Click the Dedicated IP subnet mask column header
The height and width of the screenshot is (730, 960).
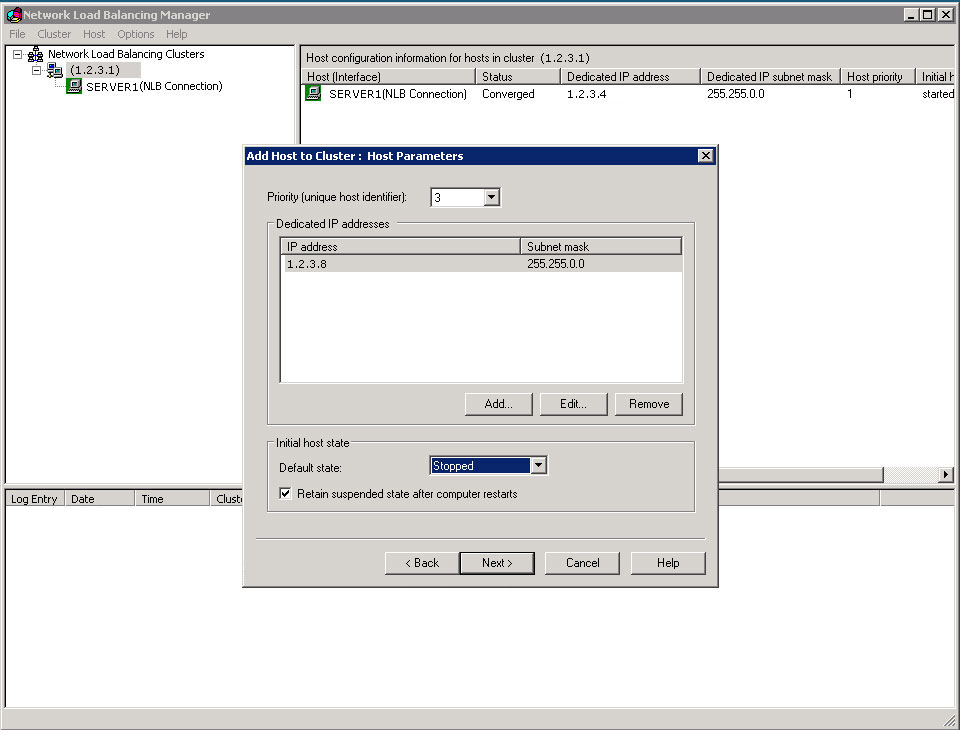click(x=770, y=77)
